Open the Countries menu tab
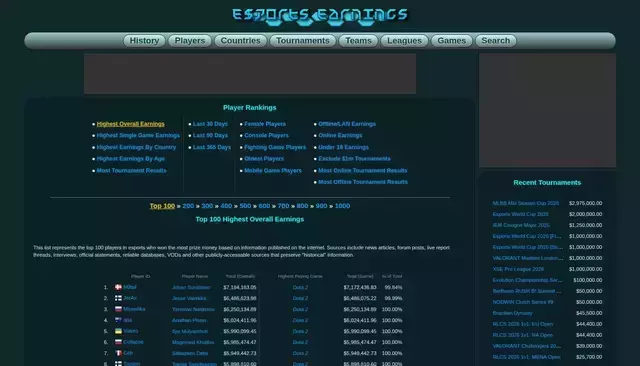The height and width of the screenshot is (366, 640). (x=240, y=41)
